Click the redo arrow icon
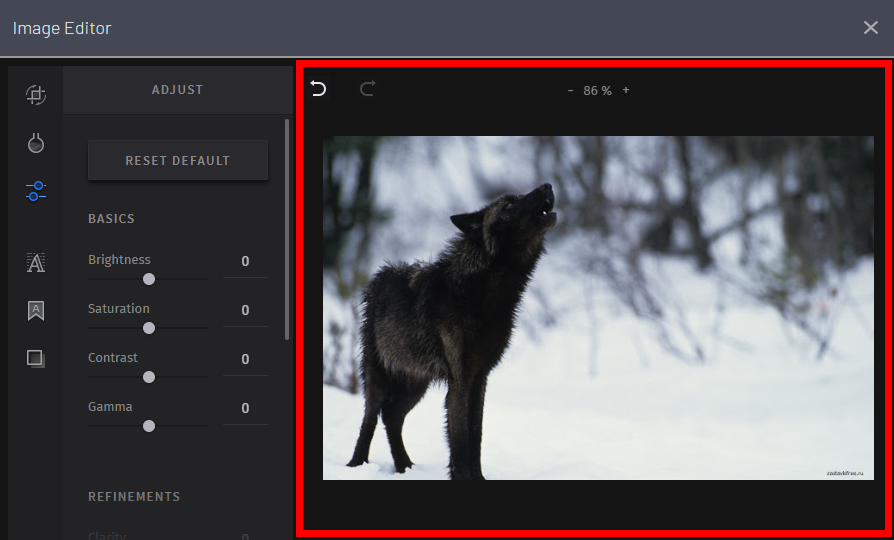The image size is (894, 540). [367, 89]
